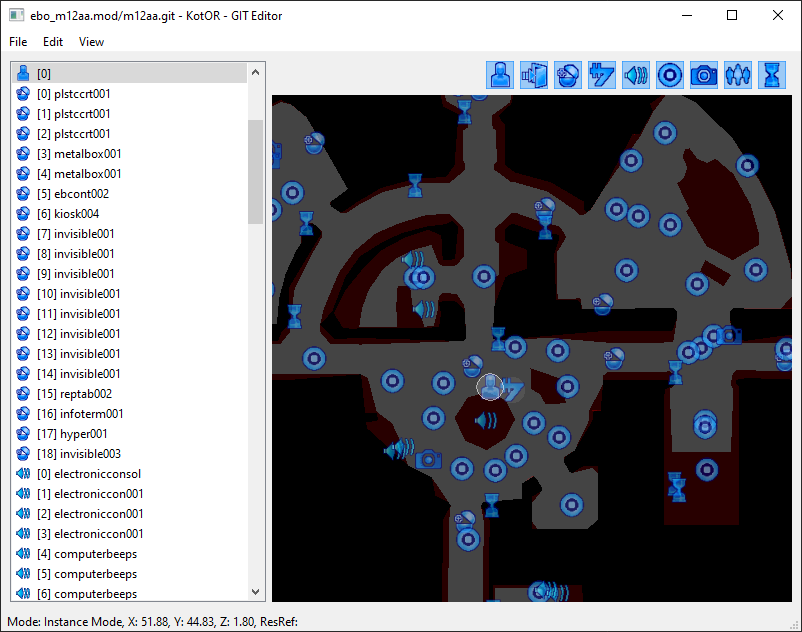Select placeable icon left of right corridor hourglass
Image resolution: width=802 pixels, height=632 pixels.
pyautogui.click(x=614, y=359)
